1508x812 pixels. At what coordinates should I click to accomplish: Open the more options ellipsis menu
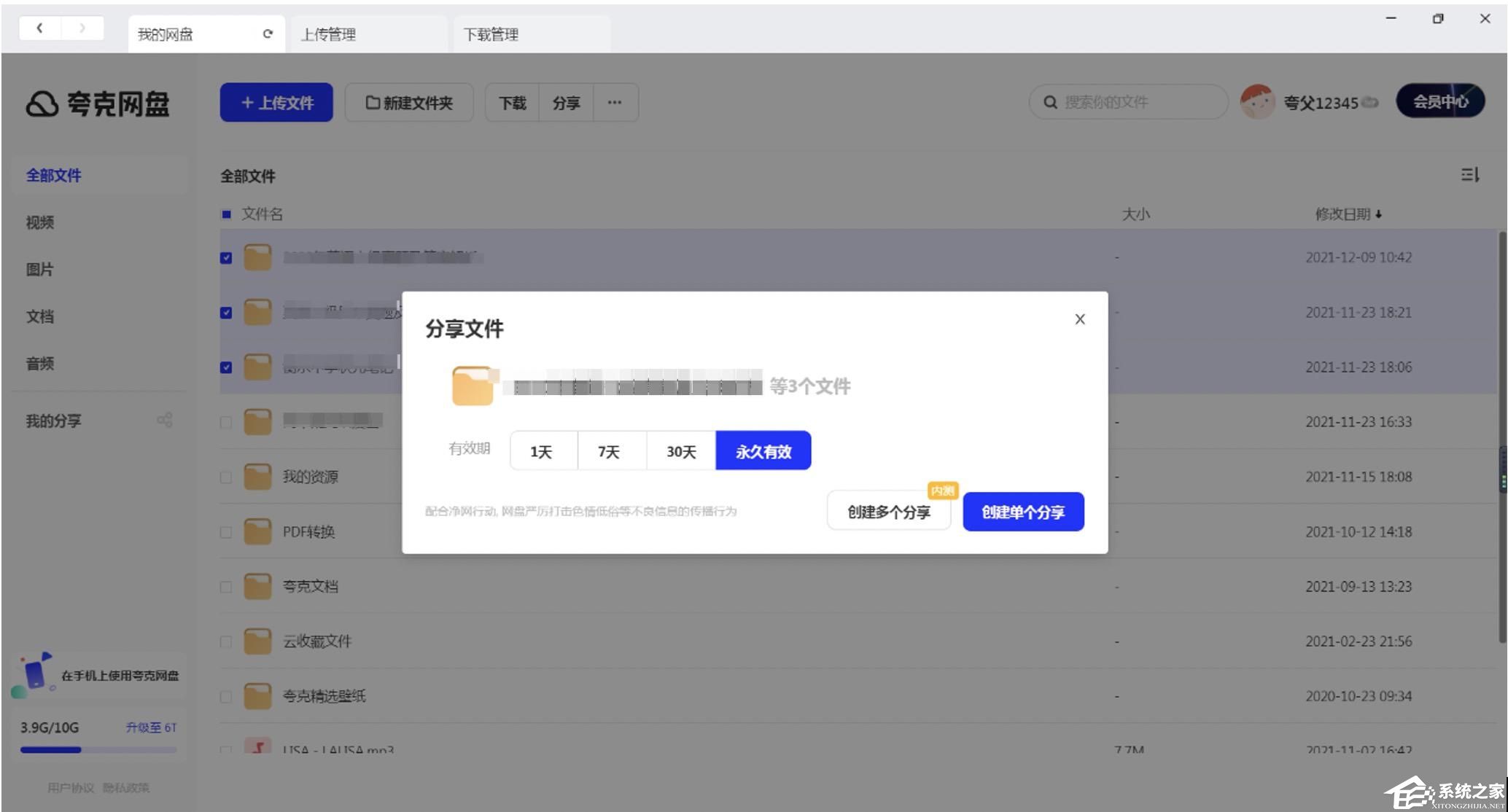tap(615, 103)
